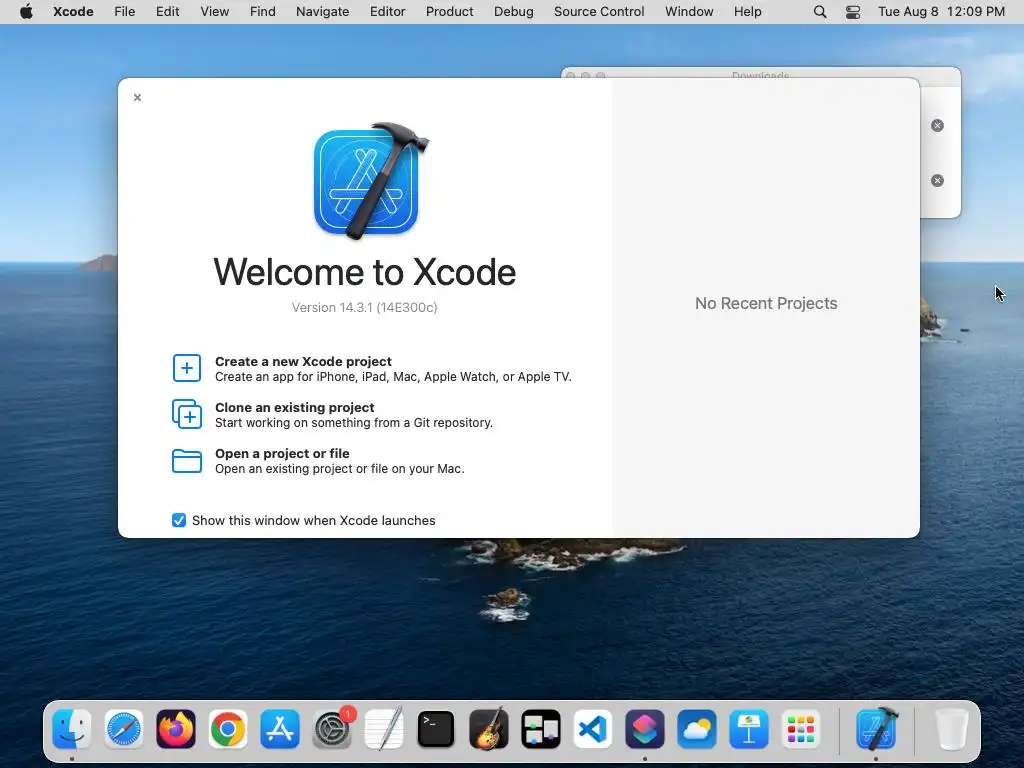Open TextEdit from the Dock
The width and height of the screenshot is (1024, 768).
tap(384, 729)
